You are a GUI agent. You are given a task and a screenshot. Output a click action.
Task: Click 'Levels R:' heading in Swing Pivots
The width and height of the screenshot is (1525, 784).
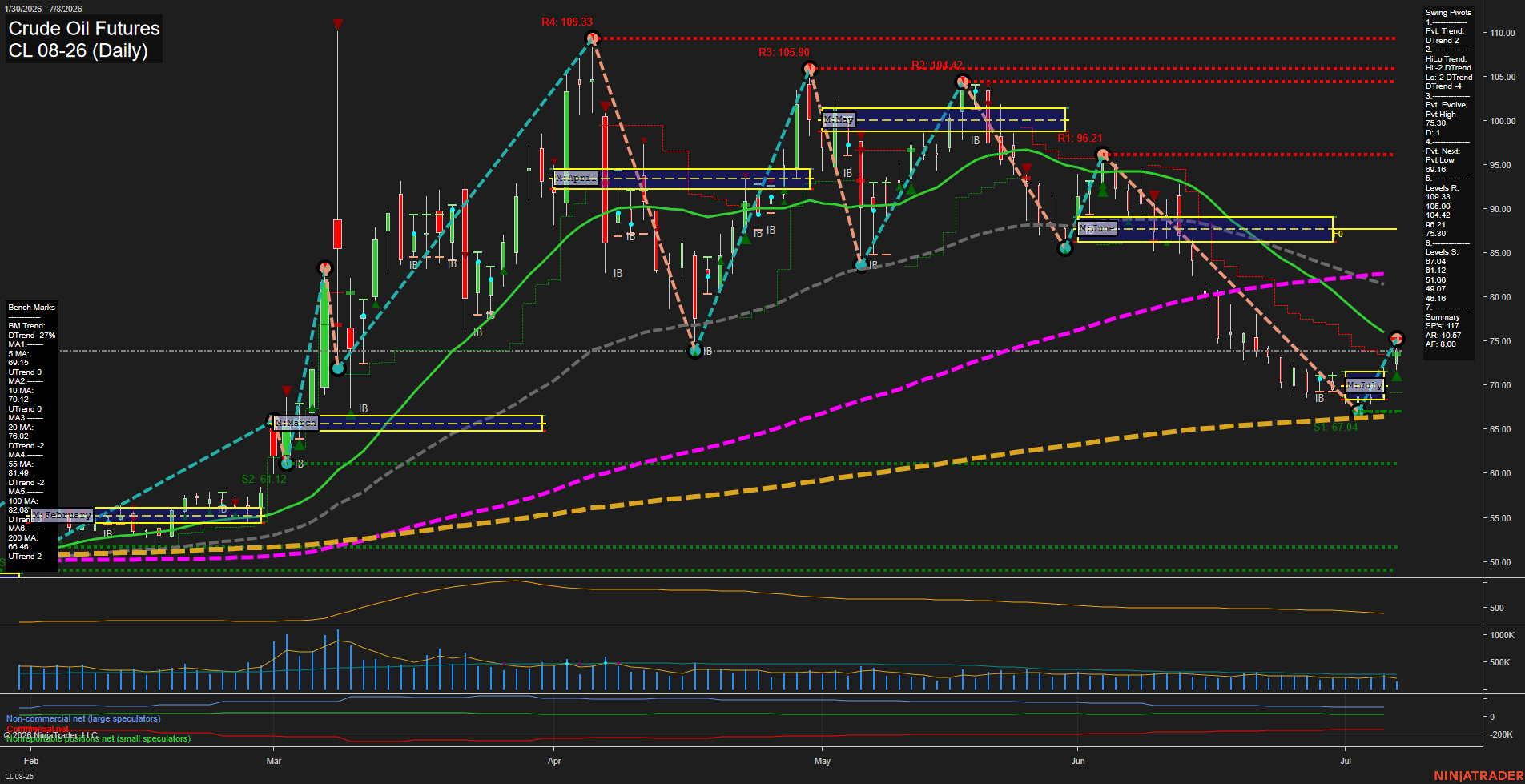(1442, 188)
